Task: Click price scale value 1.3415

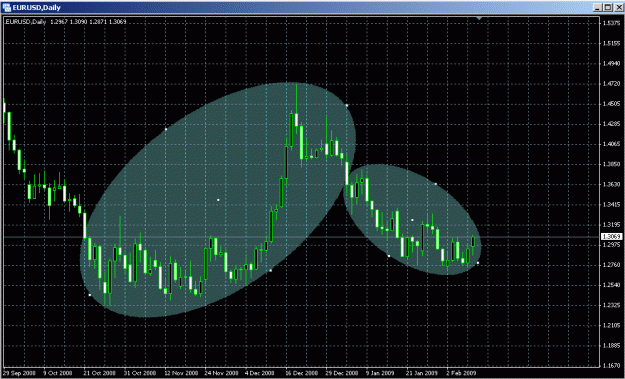Action: pyautogui.click(x=611, y=205)
